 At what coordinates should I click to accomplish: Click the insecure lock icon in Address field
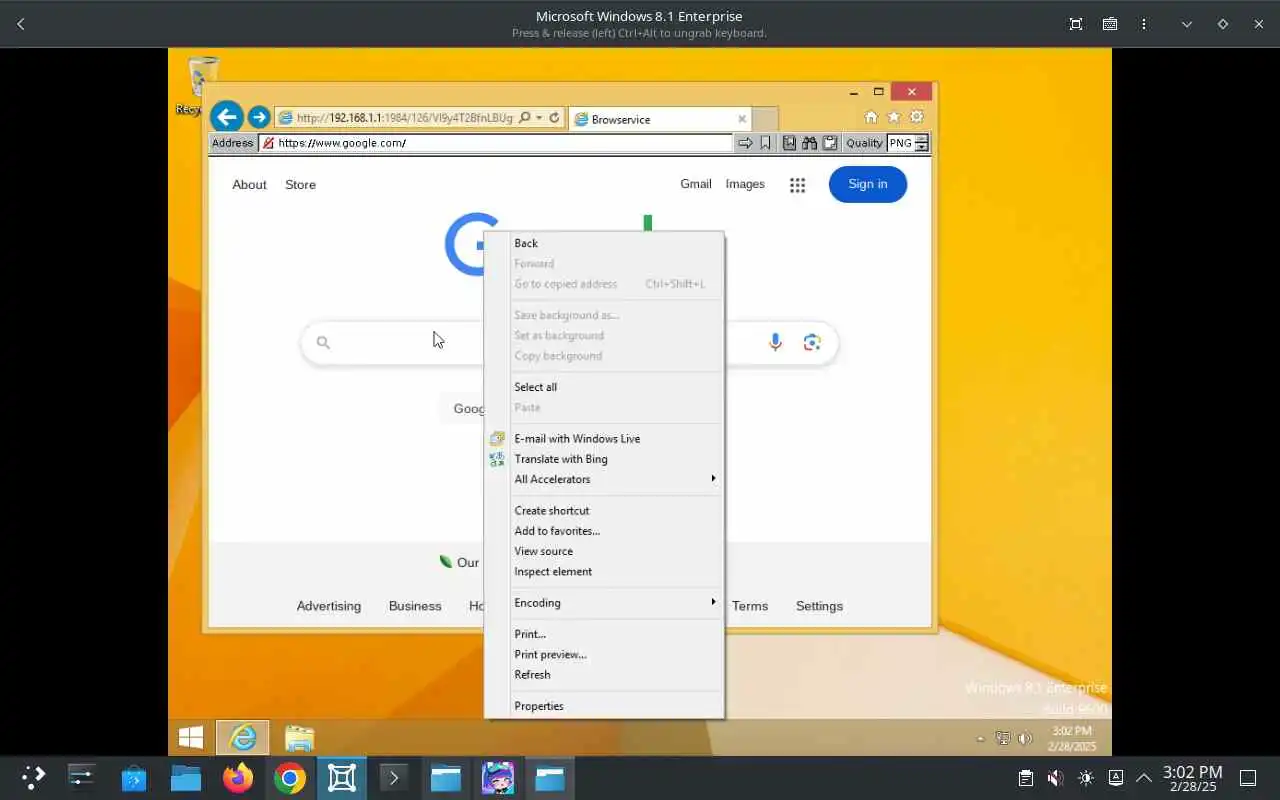pos(268,143)
